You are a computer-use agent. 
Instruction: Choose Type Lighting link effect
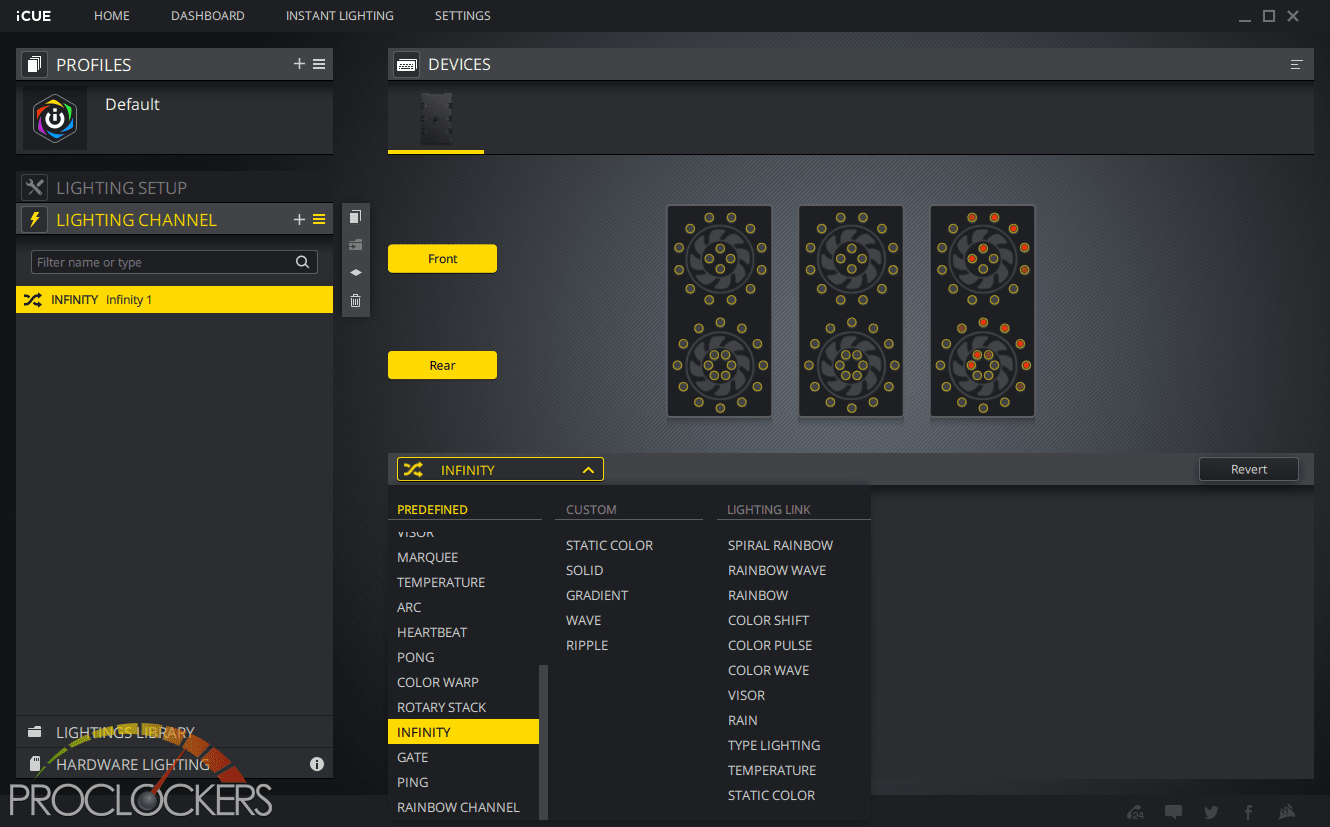(x=774, y=745)
